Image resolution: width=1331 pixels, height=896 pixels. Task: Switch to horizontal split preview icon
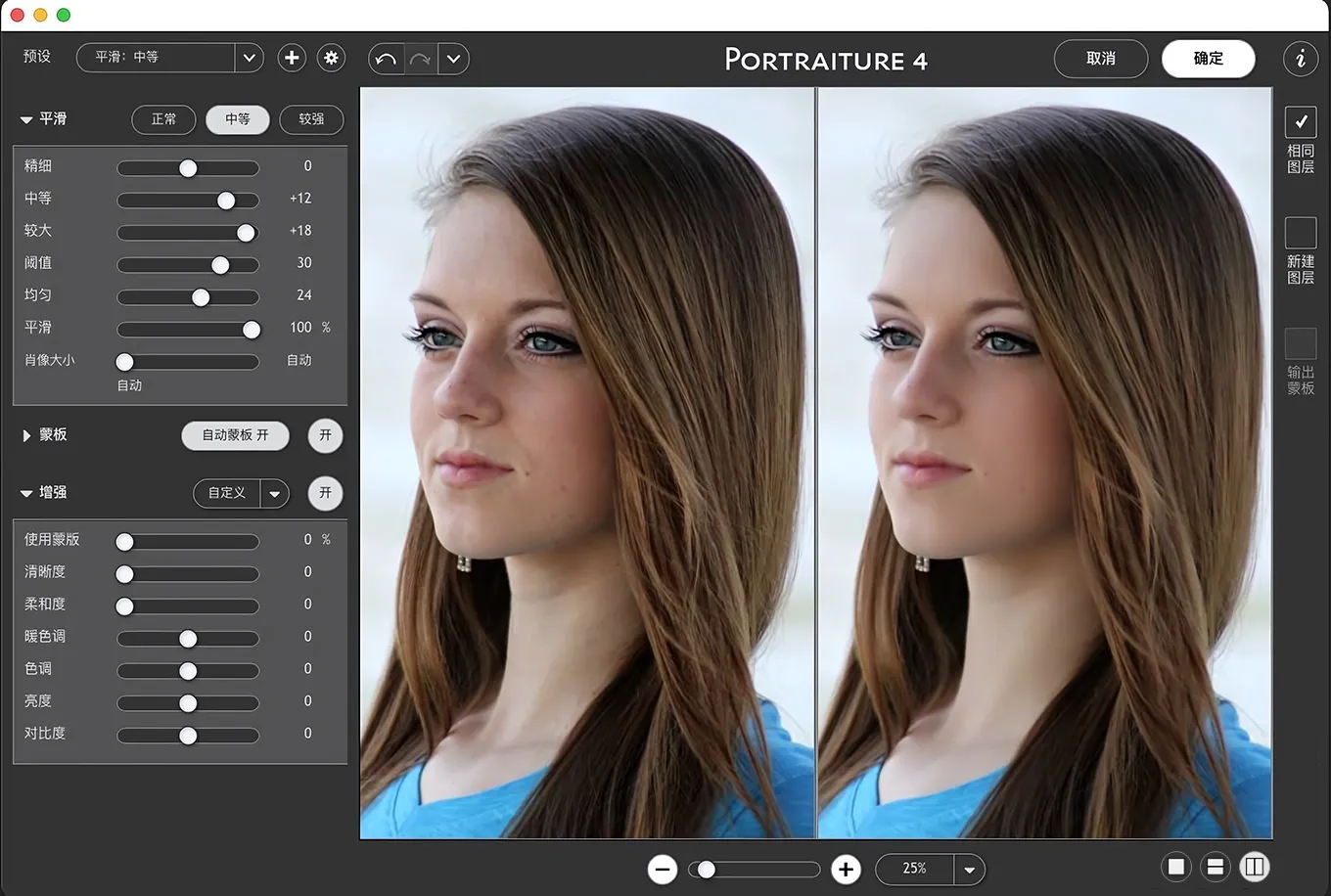pyautogui.click(x=1216, y=867)
